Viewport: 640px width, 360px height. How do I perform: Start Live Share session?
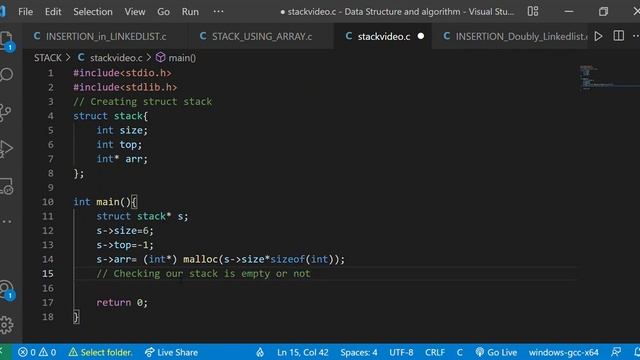coord(171,352)
